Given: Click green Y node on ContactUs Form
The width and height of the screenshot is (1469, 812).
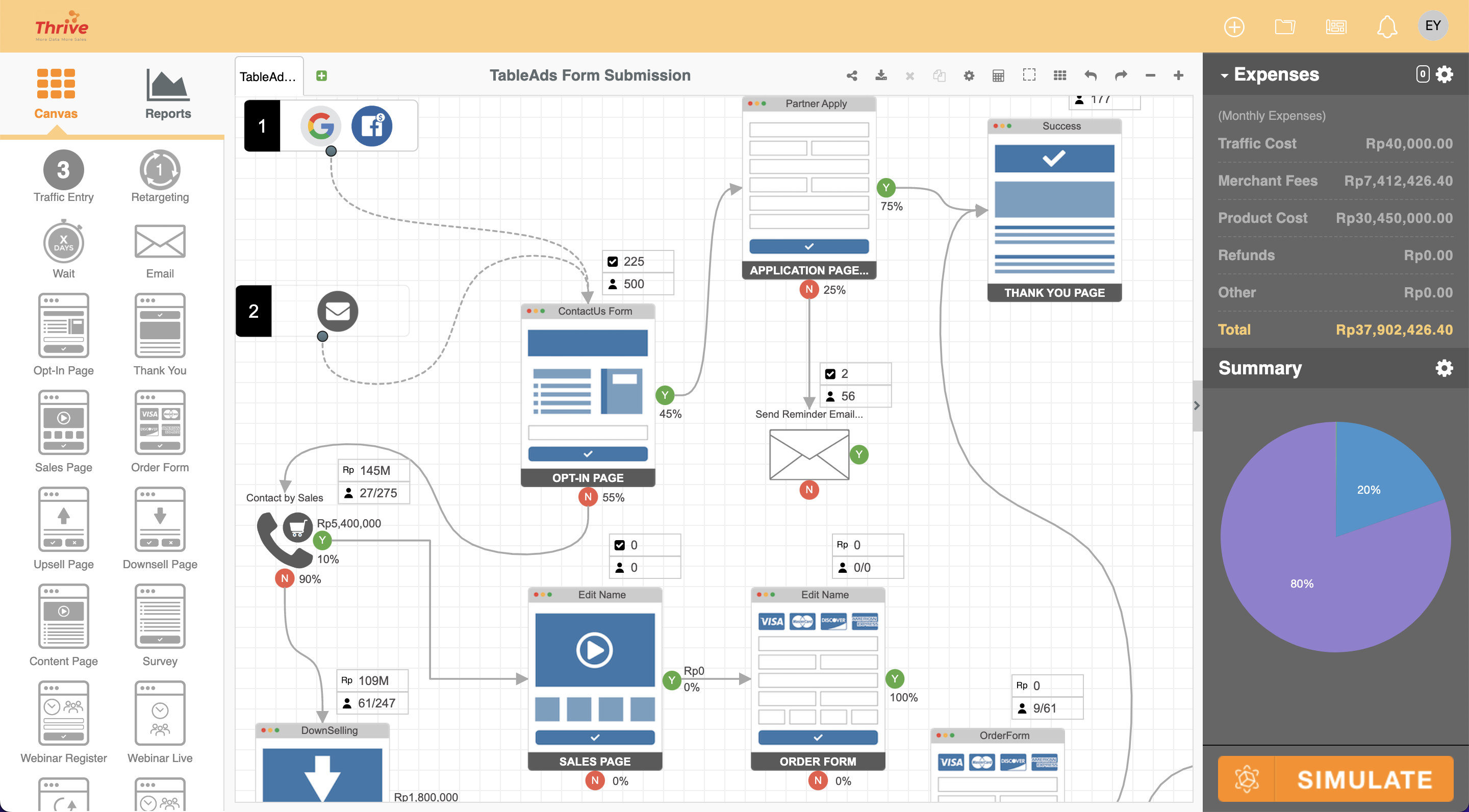Looking at the screenshot, I should [664, 395].
